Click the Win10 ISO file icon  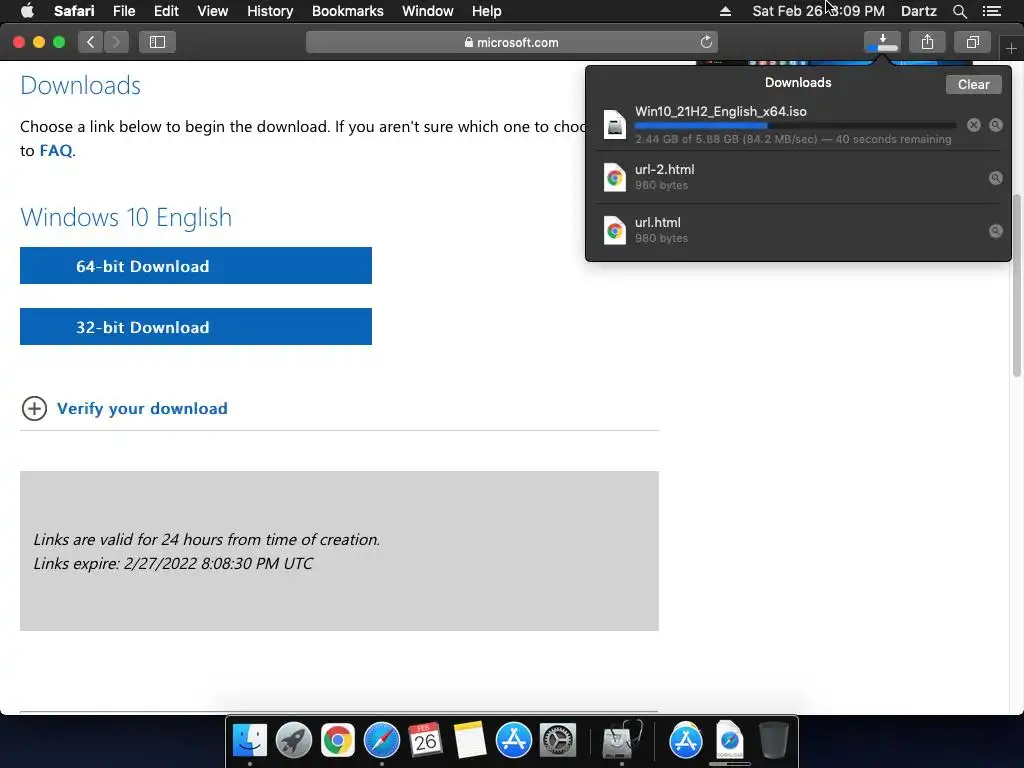click(615, 124)
